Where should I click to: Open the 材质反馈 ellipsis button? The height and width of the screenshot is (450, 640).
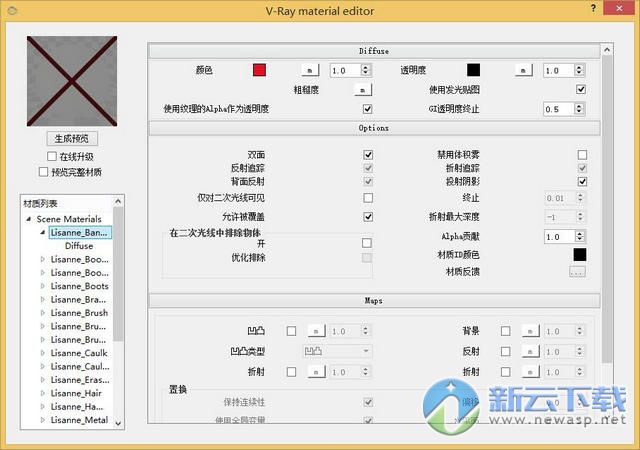(577, 272)
